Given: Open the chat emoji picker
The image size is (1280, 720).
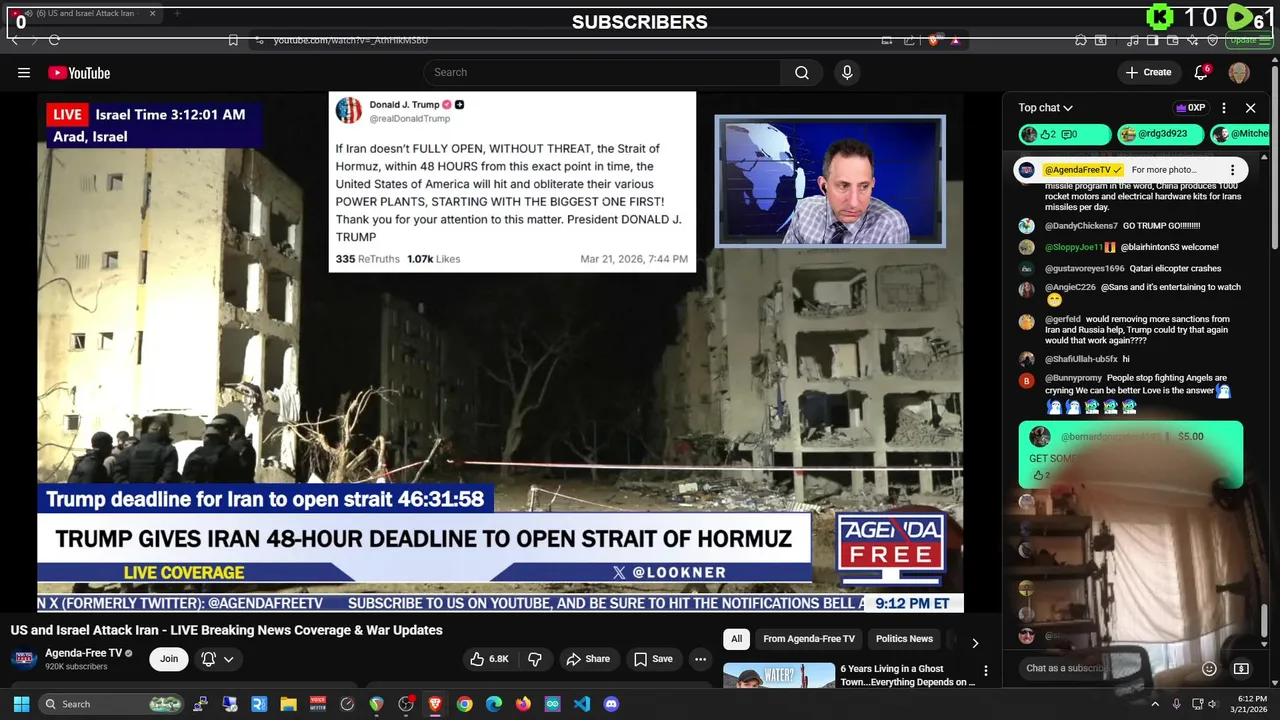Looking at the screenshot, I should pyautogui.click(x=1209, y=668).
